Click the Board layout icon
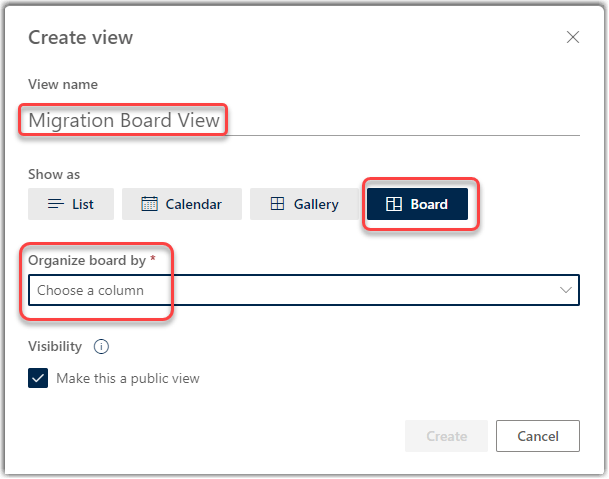Viewport: 609px width, 479px height. (394, 204)
